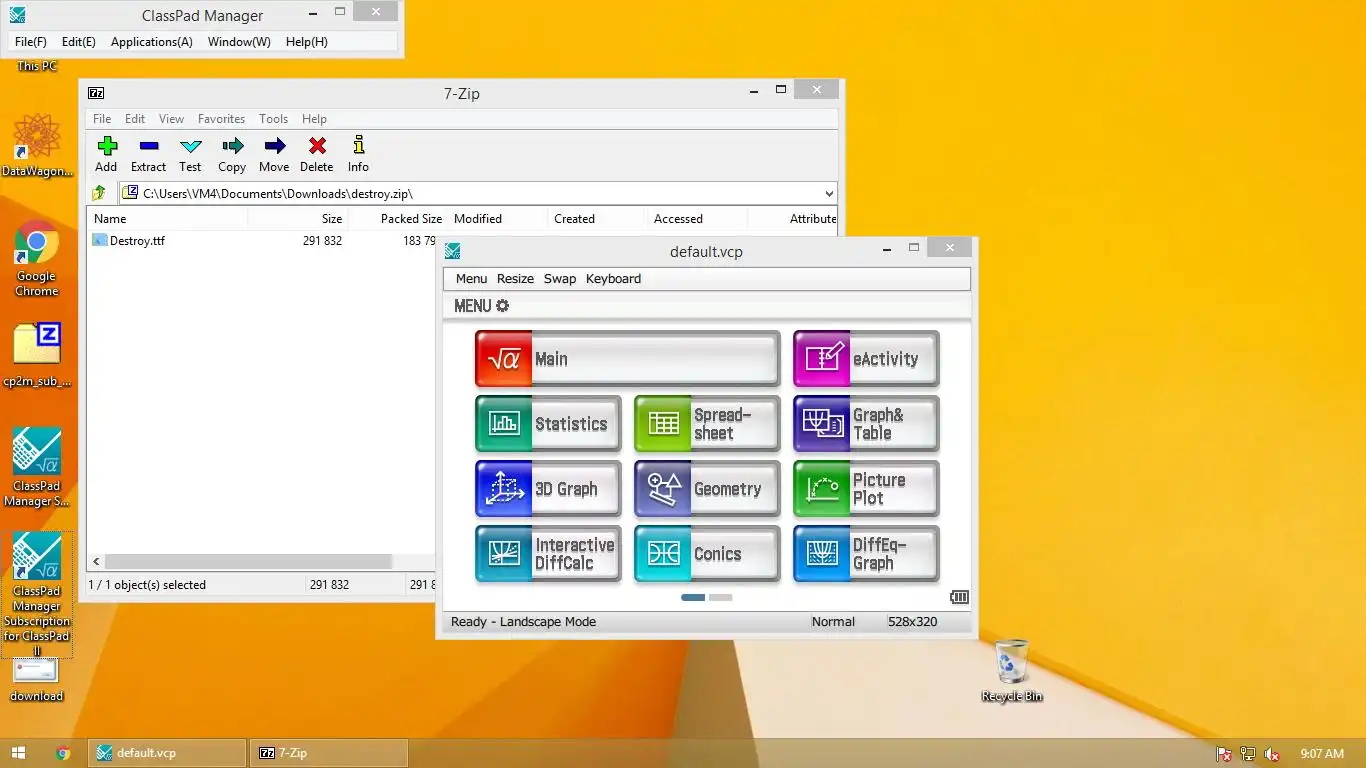Open the Geometry application
Image resolution: width=1366 pixels, height=768 pixels.
[707, 489]
